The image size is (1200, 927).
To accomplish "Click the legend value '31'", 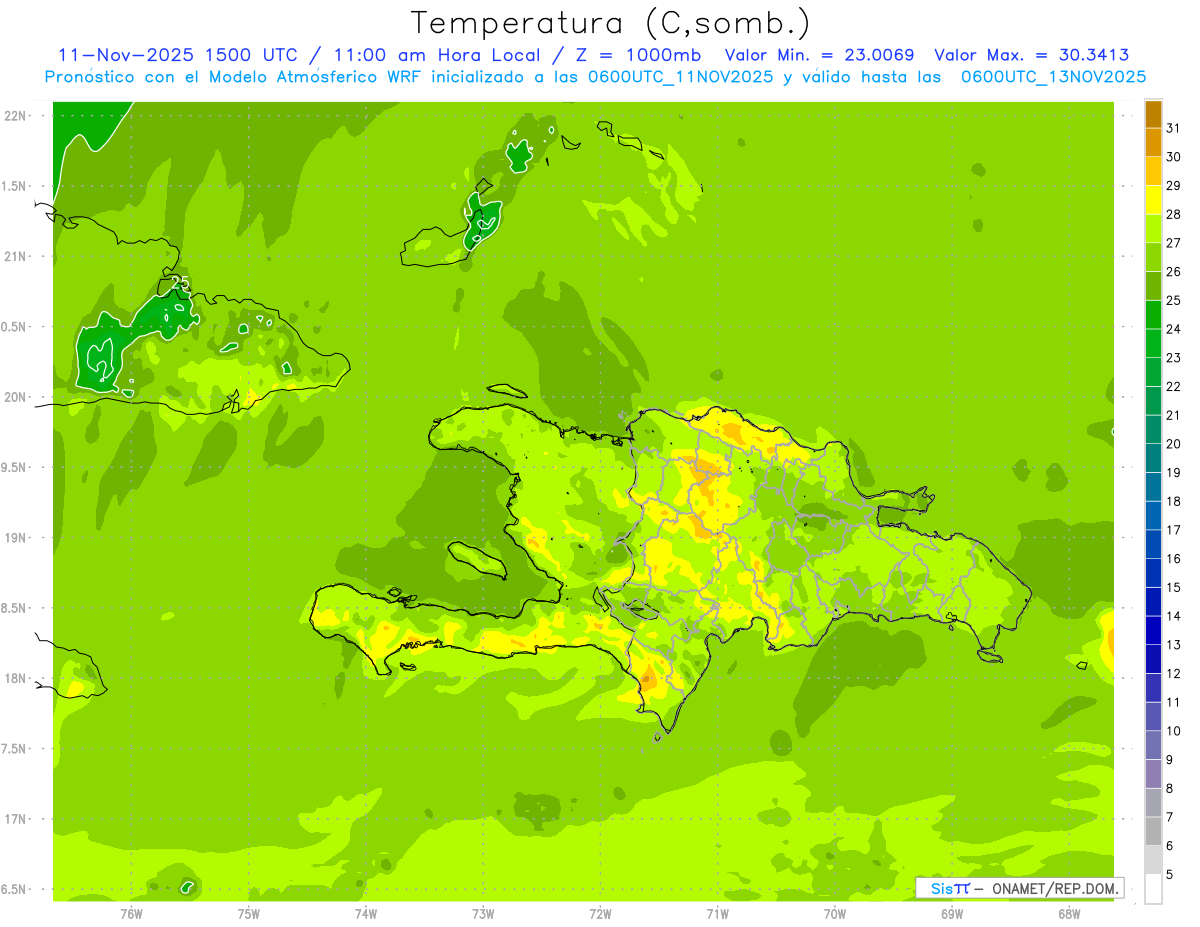I will 1173,128.
